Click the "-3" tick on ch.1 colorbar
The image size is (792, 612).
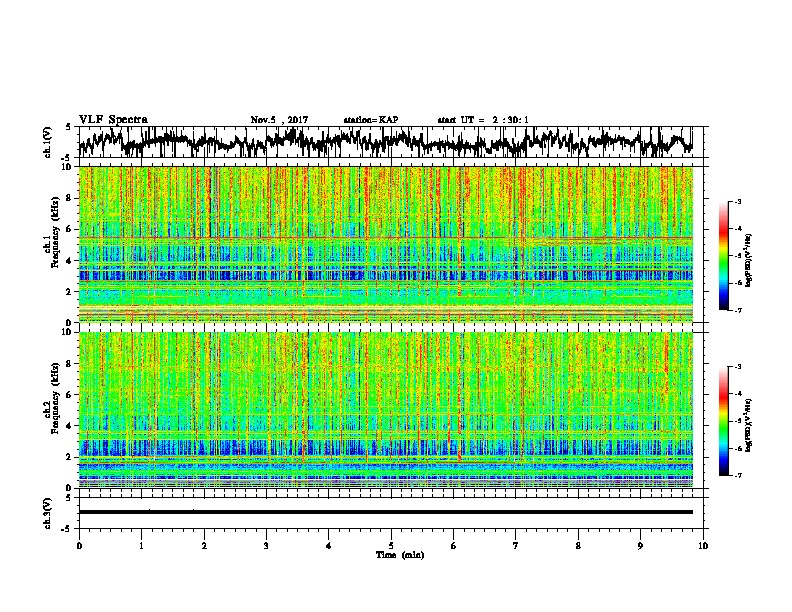pyautogui.click(x=737, y=201)
